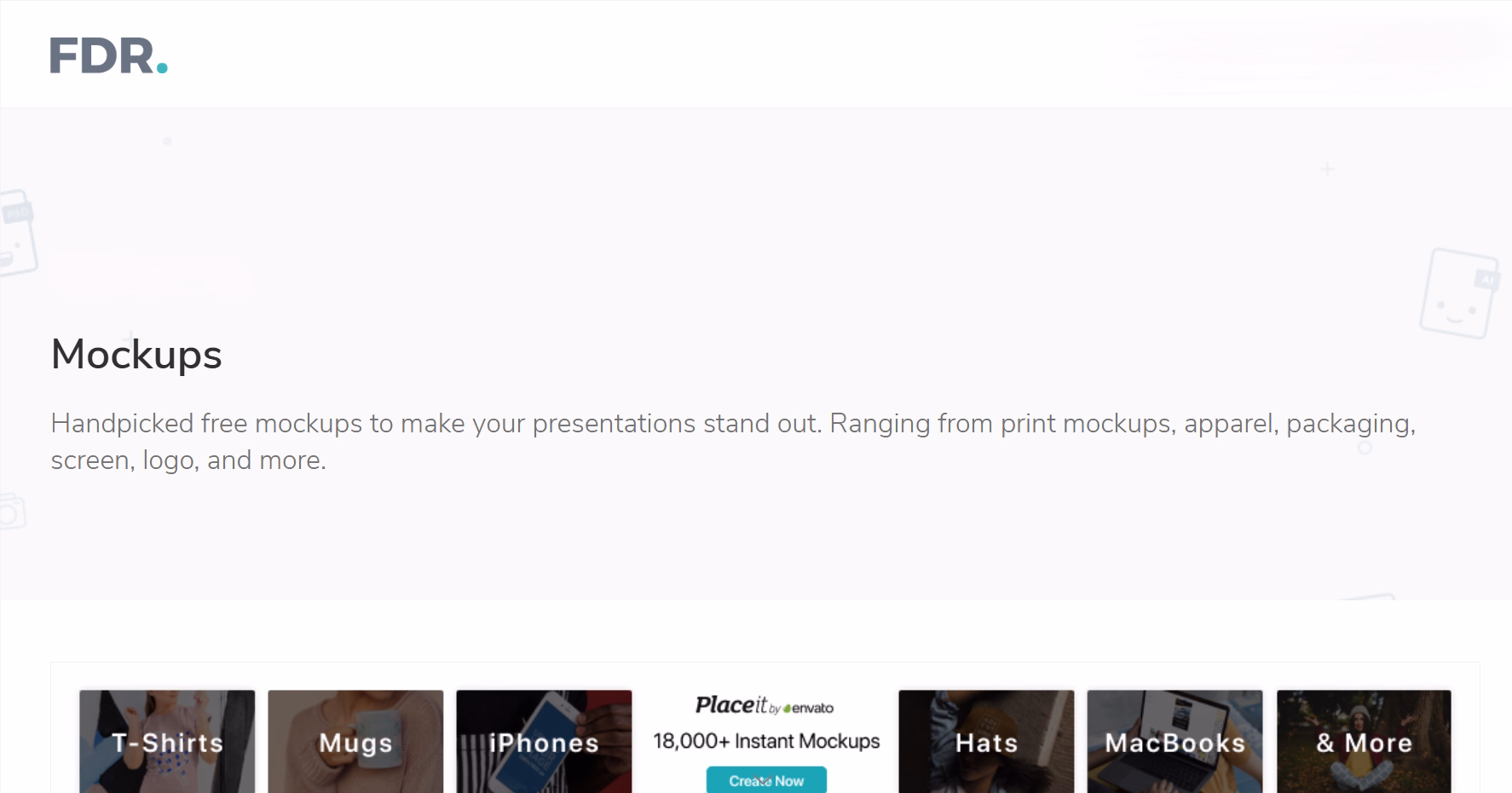Open the Hats mockup category
Image resolution: width=1512 pixels, height=793 pixels.
click(986, 742)
